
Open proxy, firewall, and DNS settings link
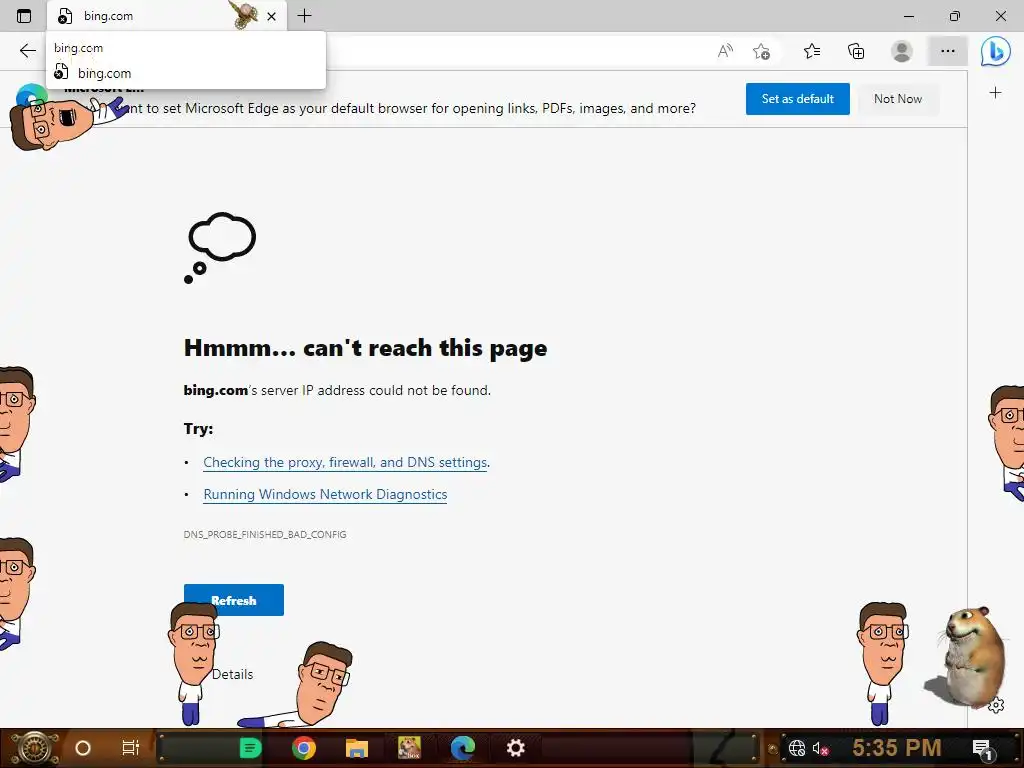345,462
